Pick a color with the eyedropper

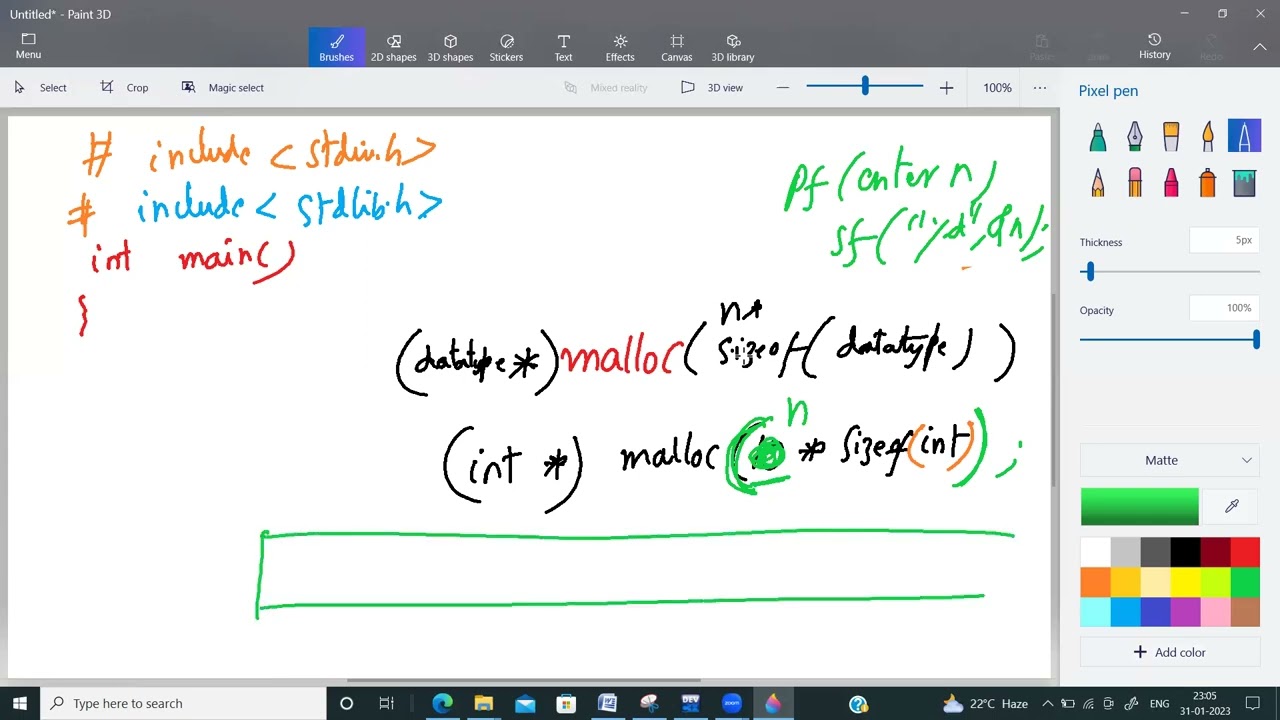click(x=1232, y=507)
